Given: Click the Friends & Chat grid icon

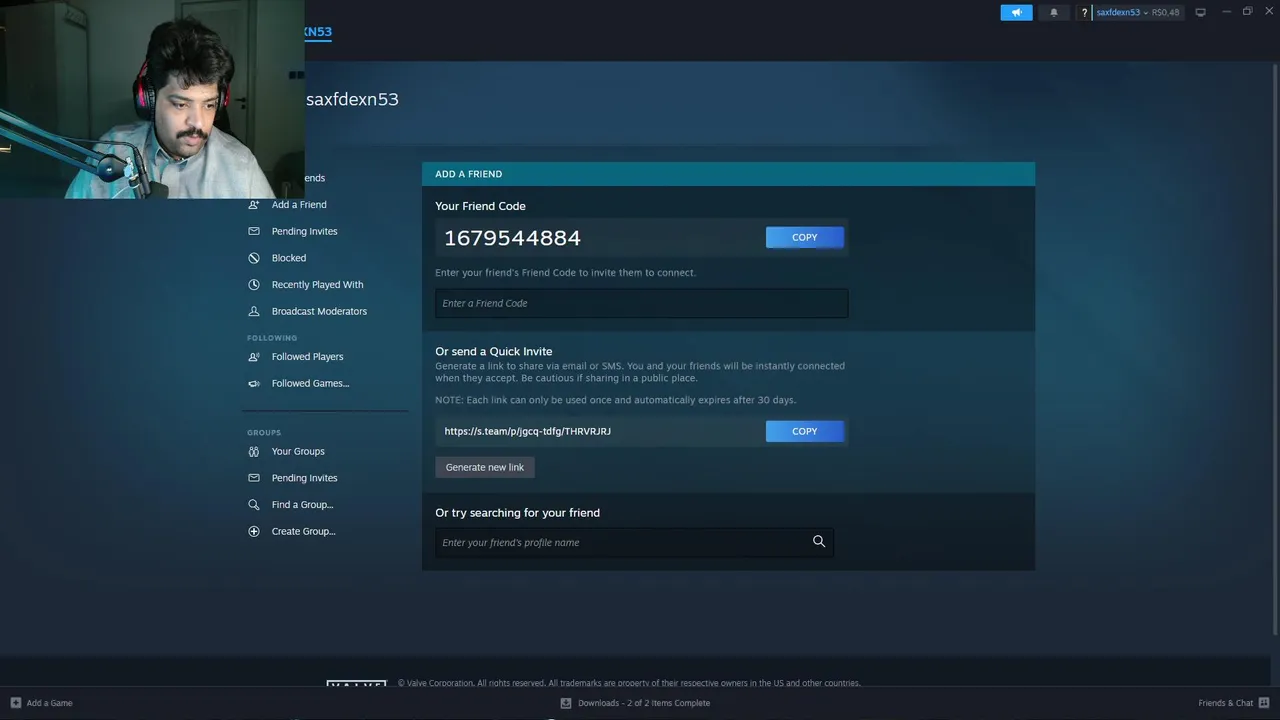Looking at the screenshot, I should click(1264, 703).
